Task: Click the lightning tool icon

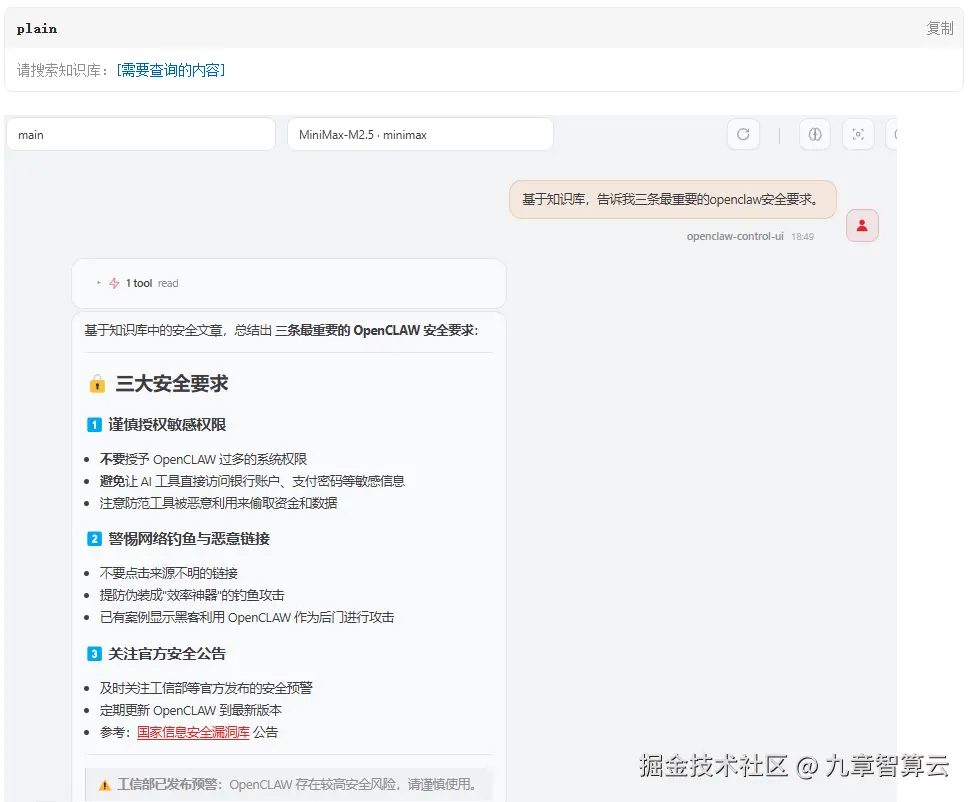Action: tap(114, 283)
